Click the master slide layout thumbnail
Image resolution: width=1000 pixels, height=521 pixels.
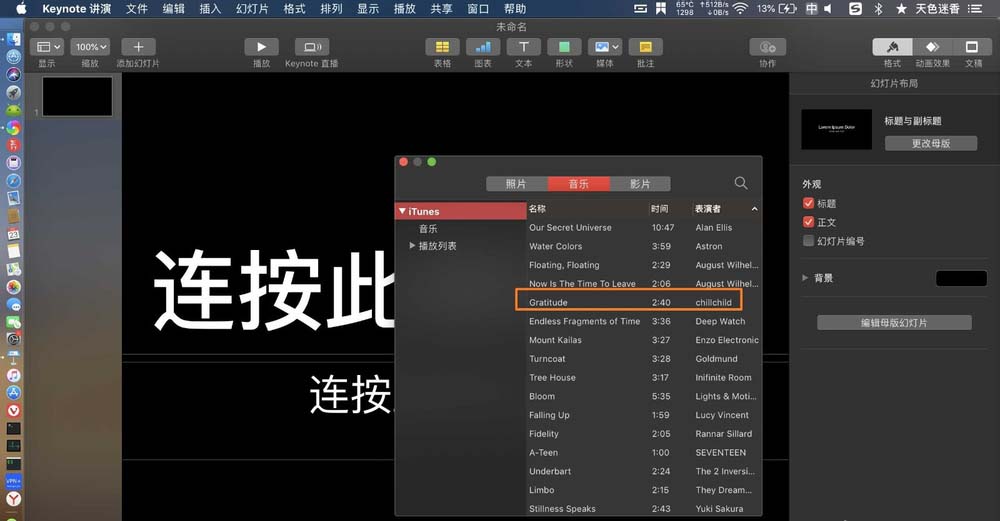[x=836, y=129]
